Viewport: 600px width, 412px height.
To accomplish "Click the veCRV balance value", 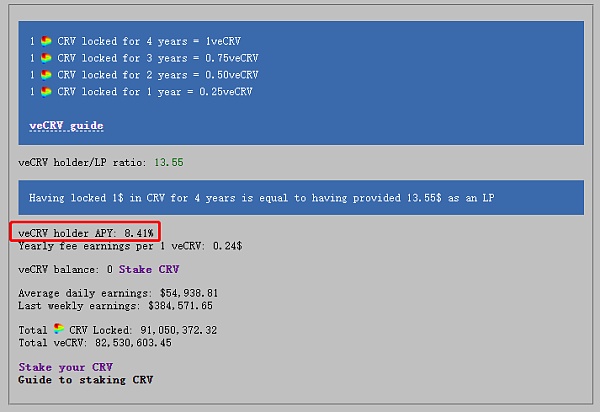I will point(110,269).
